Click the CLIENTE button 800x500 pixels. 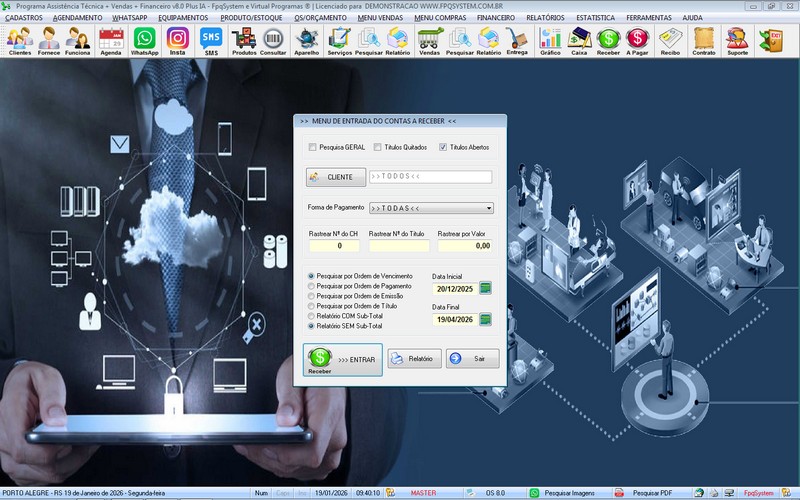click(336, 177)
